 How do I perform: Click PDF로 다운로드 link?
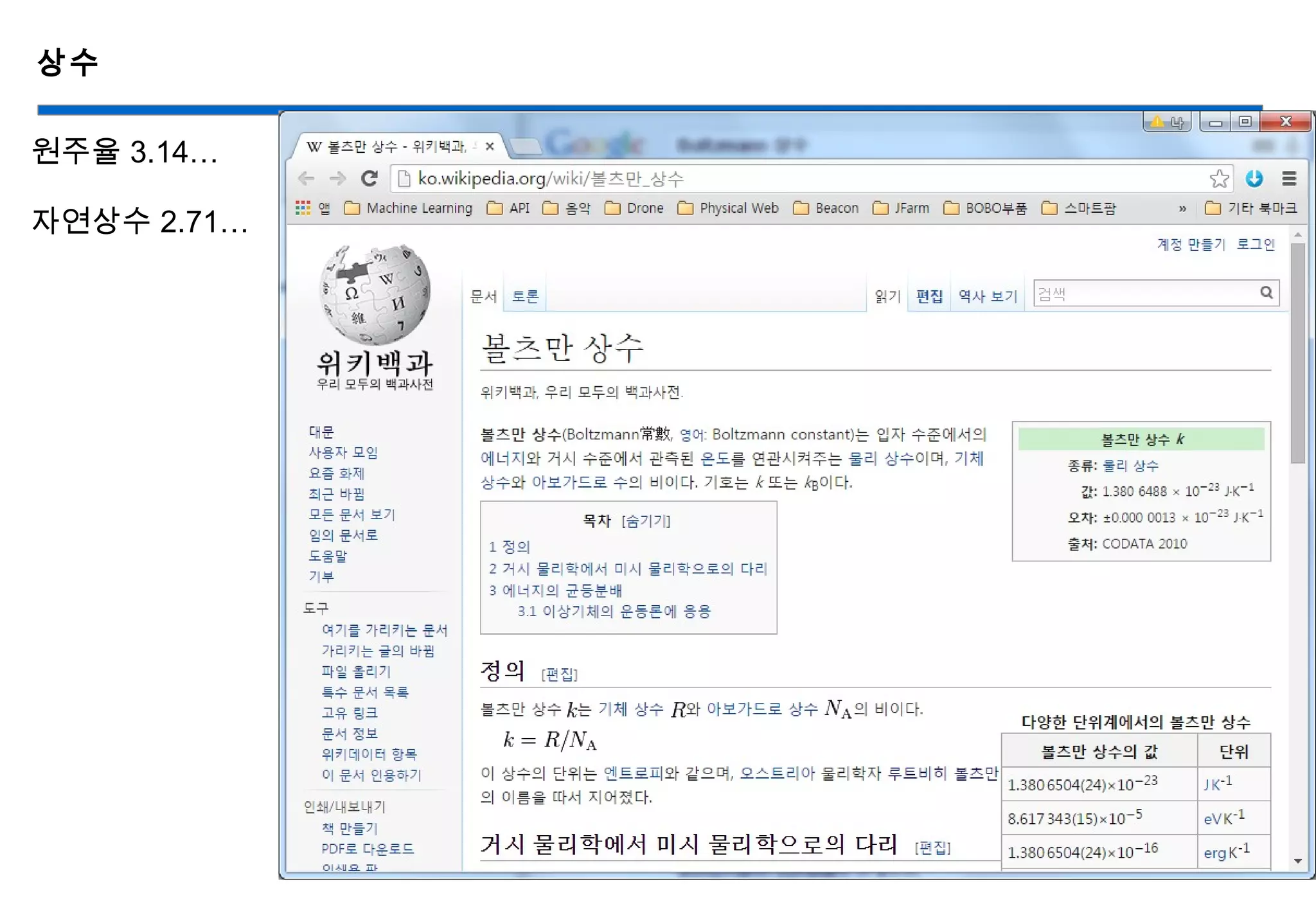pyautogui.click(x=368, y=849)
